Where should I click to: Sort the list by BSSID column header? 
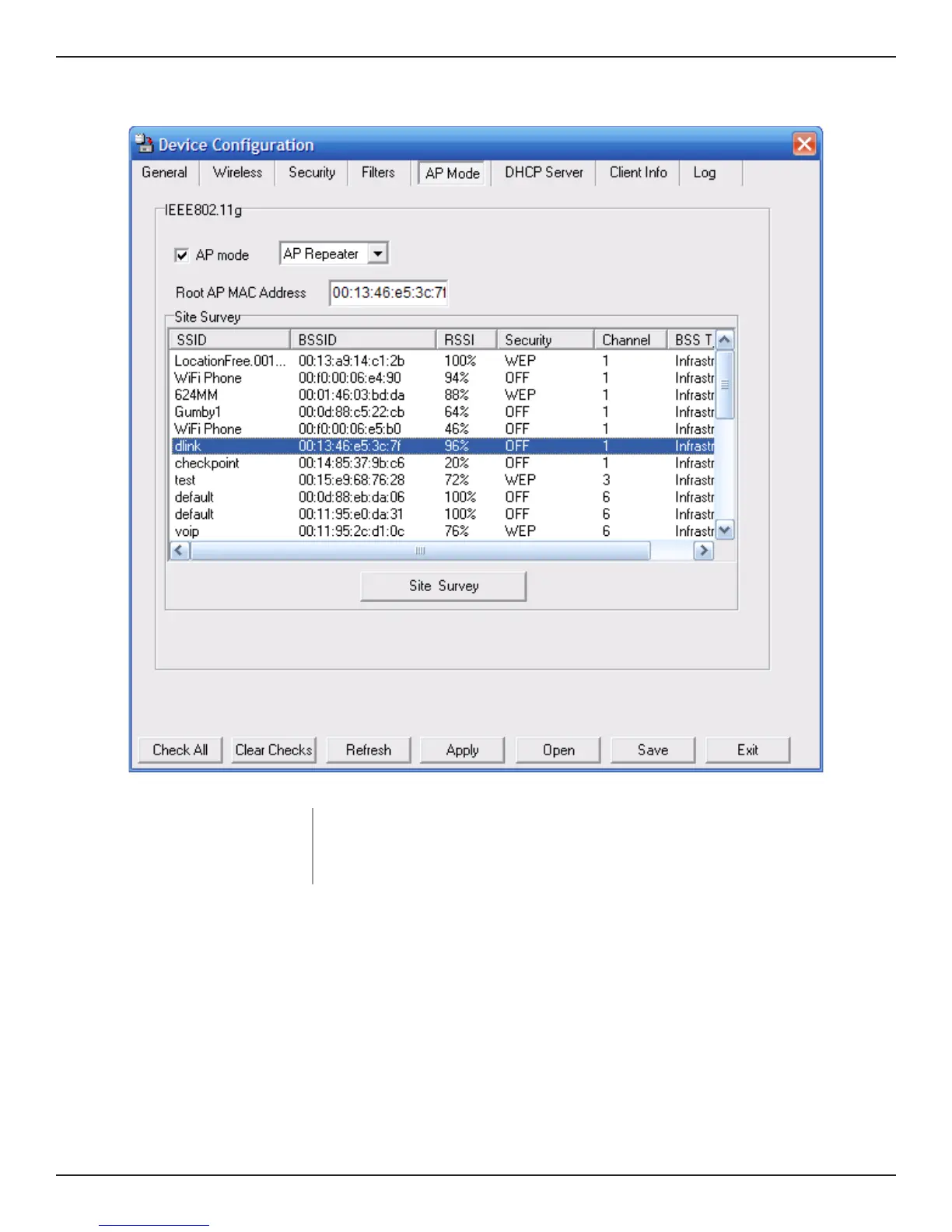(x=362, y=340)
